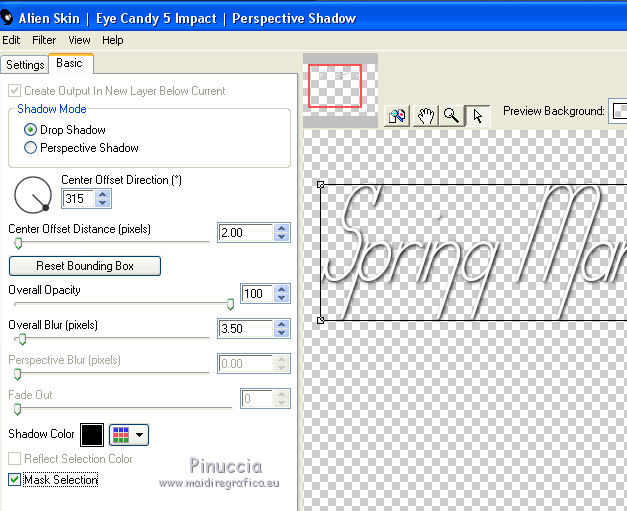Click the Overall Opacity value field
This screenshot has width=627, height=511.
258,294
